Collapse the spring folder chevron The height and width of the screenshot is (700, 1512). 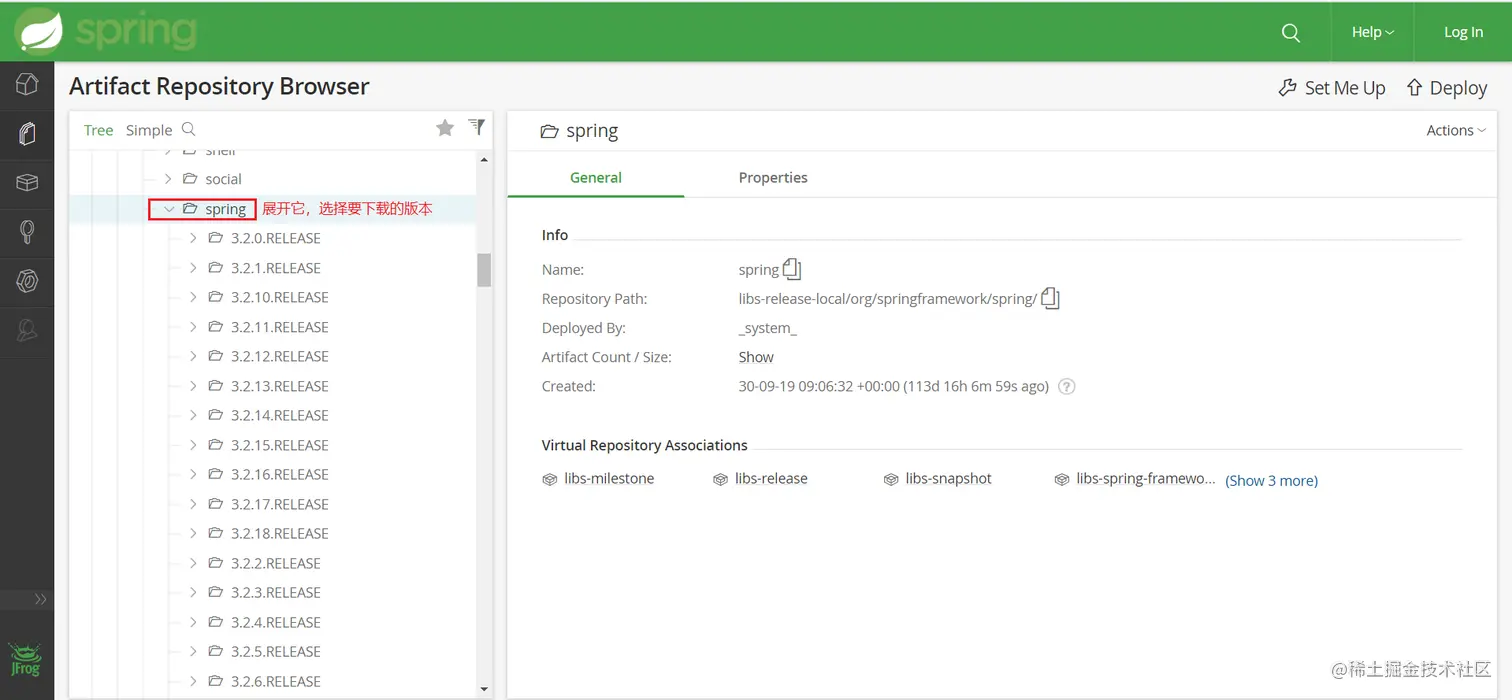168,209
